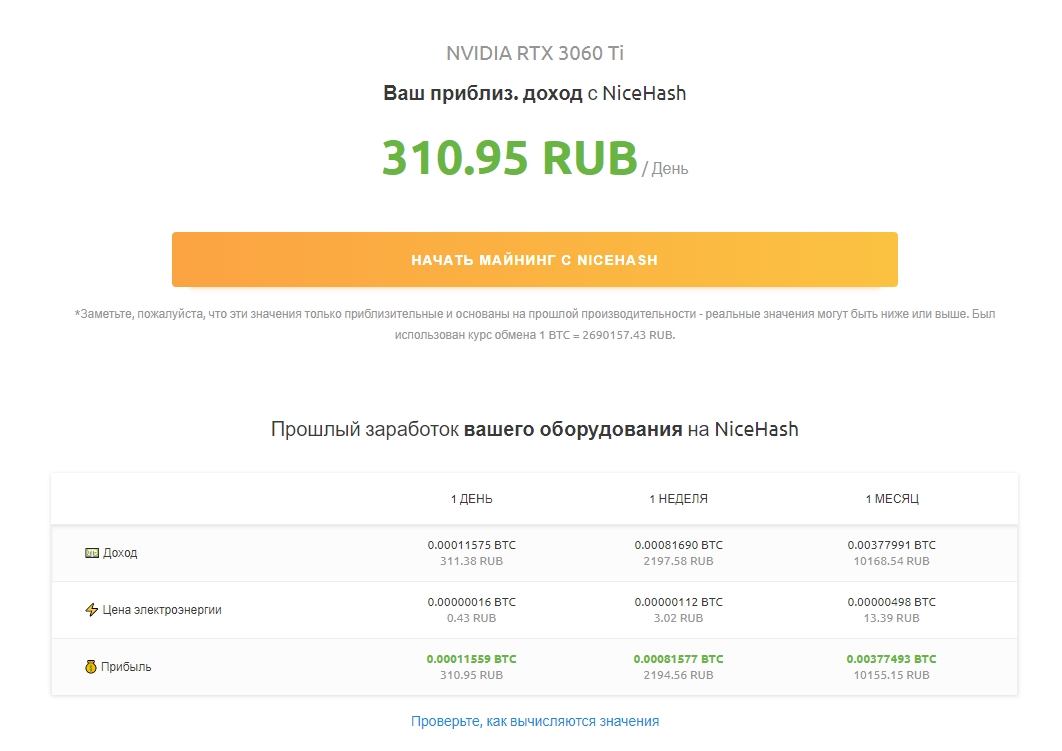Click the / День label after the income
This screenshot has height=751, width=1062.
point(665,169)
